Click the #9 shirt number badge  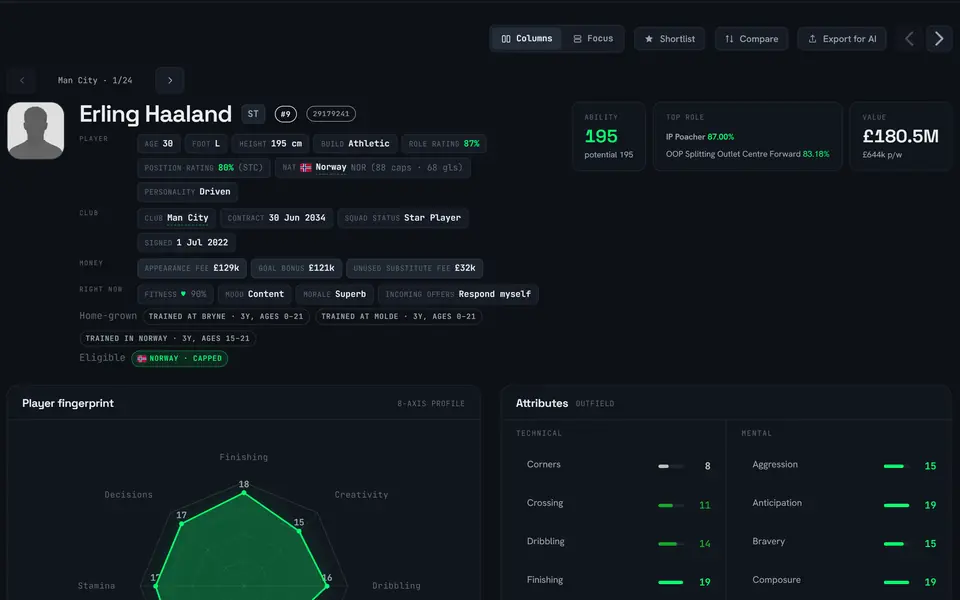[x=285, y=114]
